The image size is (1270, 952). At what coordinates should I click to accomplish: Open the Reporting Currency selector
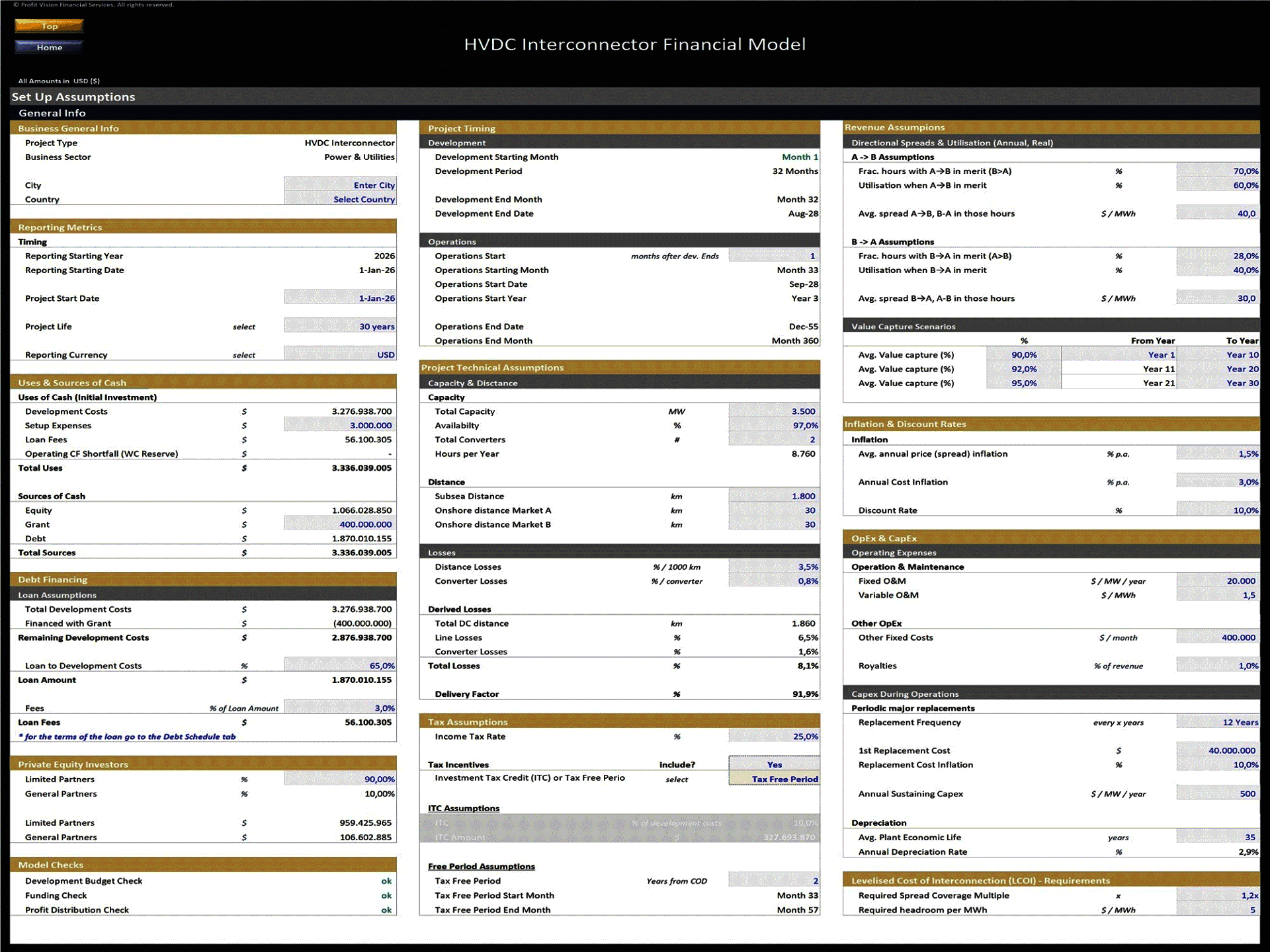[x=339, y=354]
